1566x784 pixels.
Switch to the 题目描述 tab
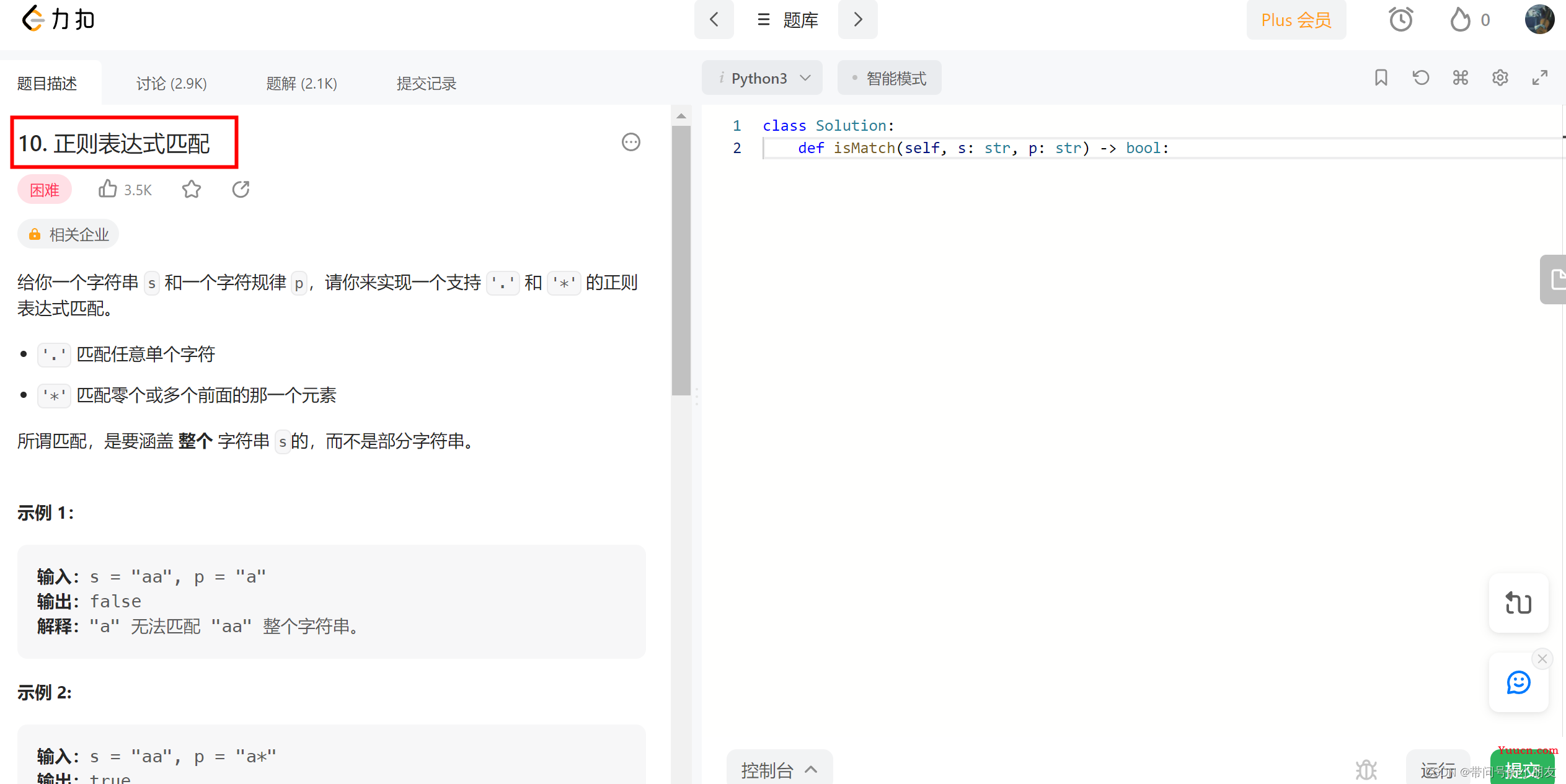[x=47, y=83]
